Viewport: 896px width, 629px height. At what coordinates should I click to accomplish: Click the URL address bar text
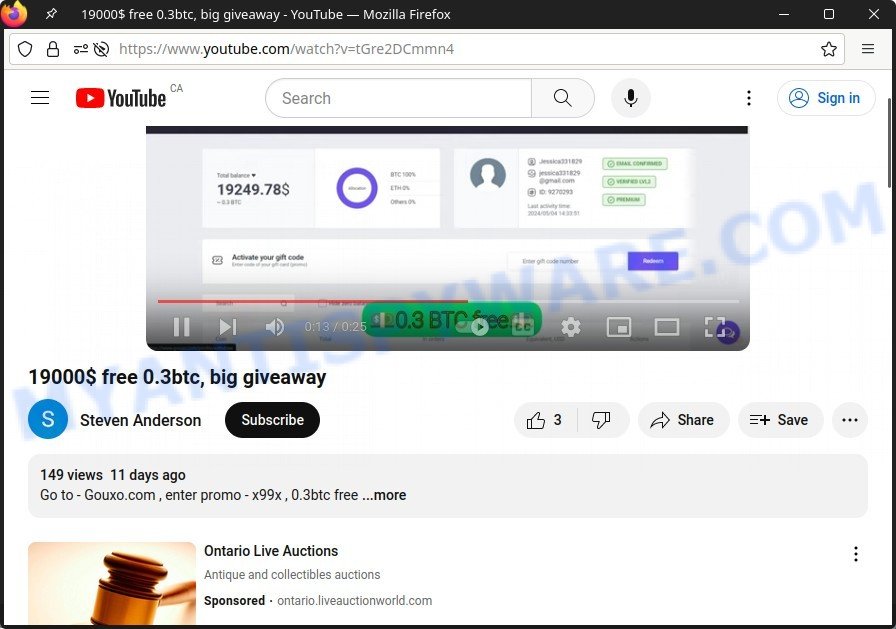pyautogui.click(x=286, y=49)
